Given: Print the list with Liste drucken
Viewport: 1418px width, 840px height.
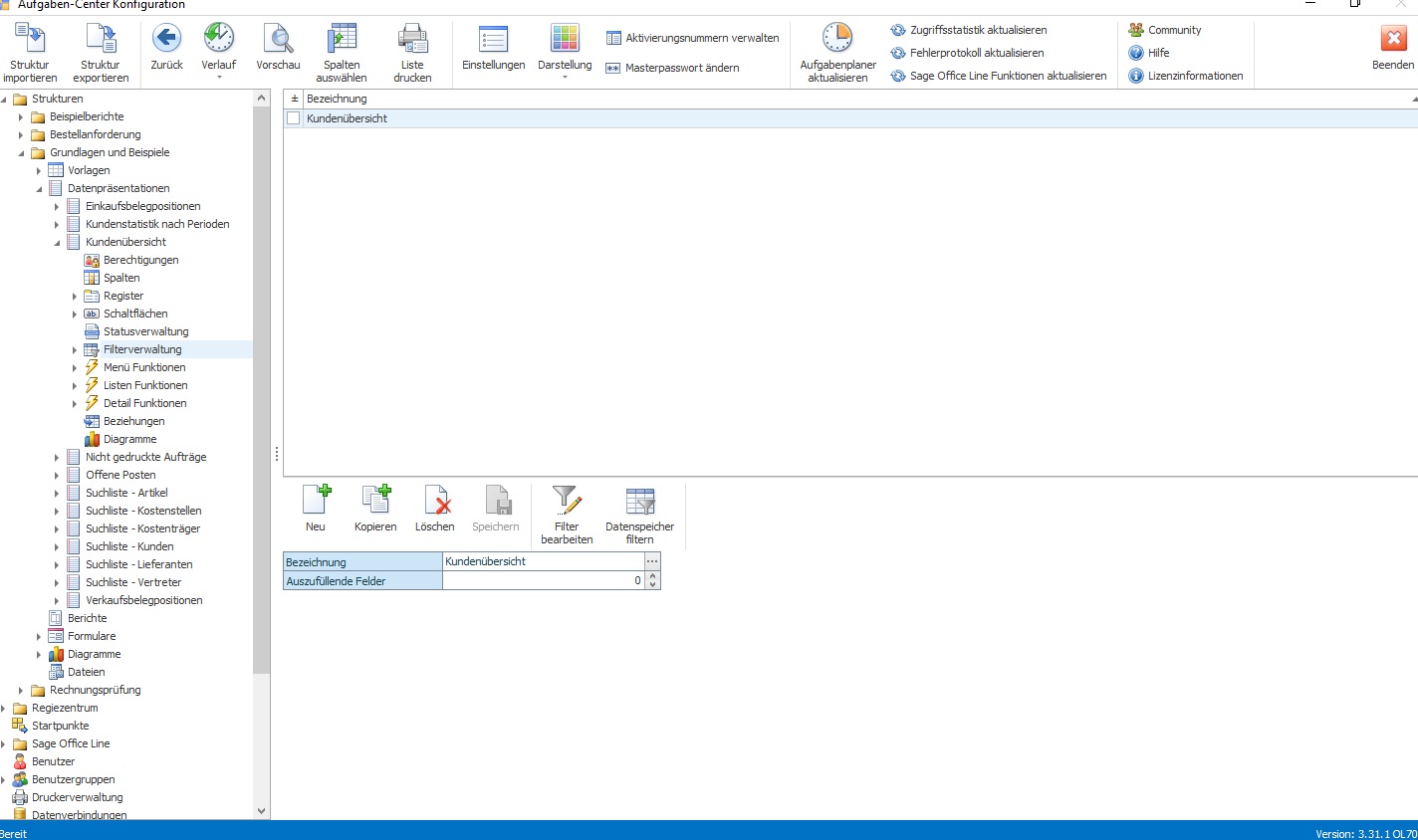Looking at the screenshot, I should (x=412, y=39).
